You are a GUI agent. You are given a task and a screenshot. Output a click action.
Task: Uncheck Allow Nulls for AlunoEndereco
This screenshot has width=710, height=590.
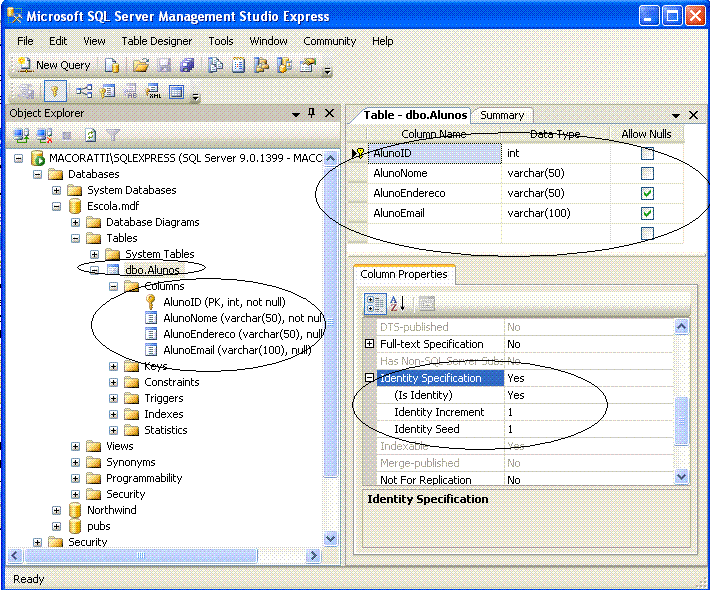pos(647,193)
